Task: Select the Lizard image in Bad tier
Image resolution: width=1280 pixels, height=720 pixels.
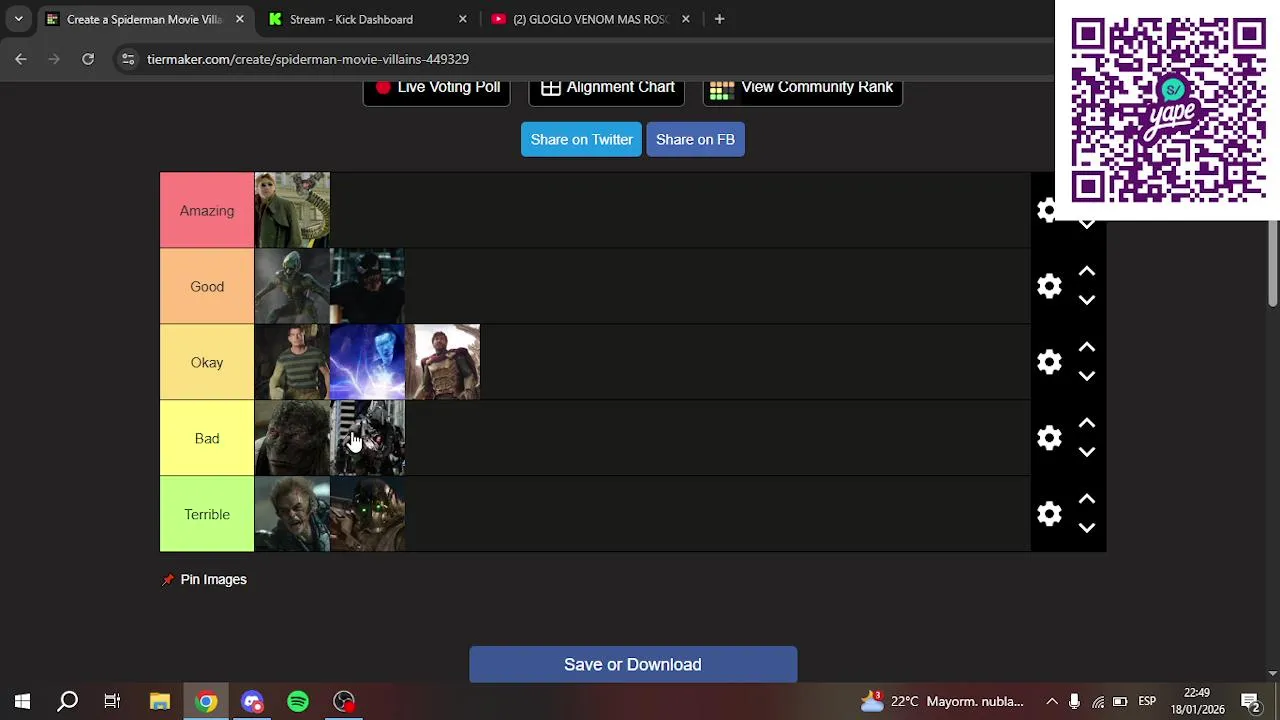Action: tap(292, 438)
